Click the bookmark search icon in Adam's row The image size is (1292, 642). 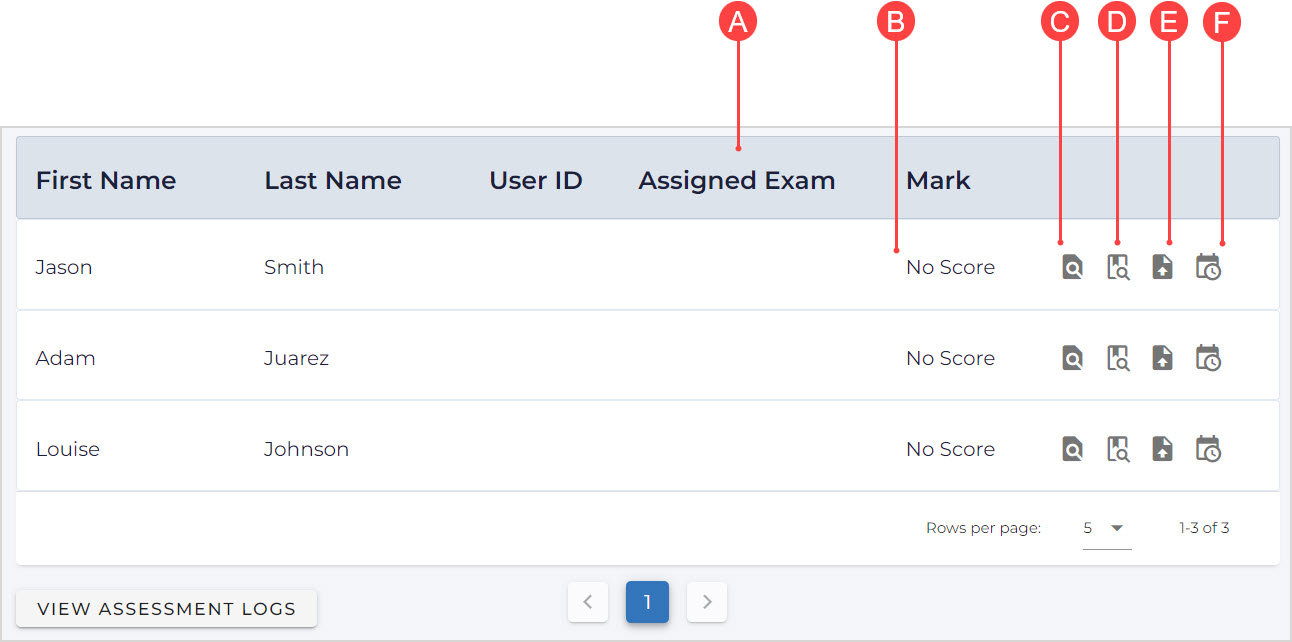[1117, 358]
